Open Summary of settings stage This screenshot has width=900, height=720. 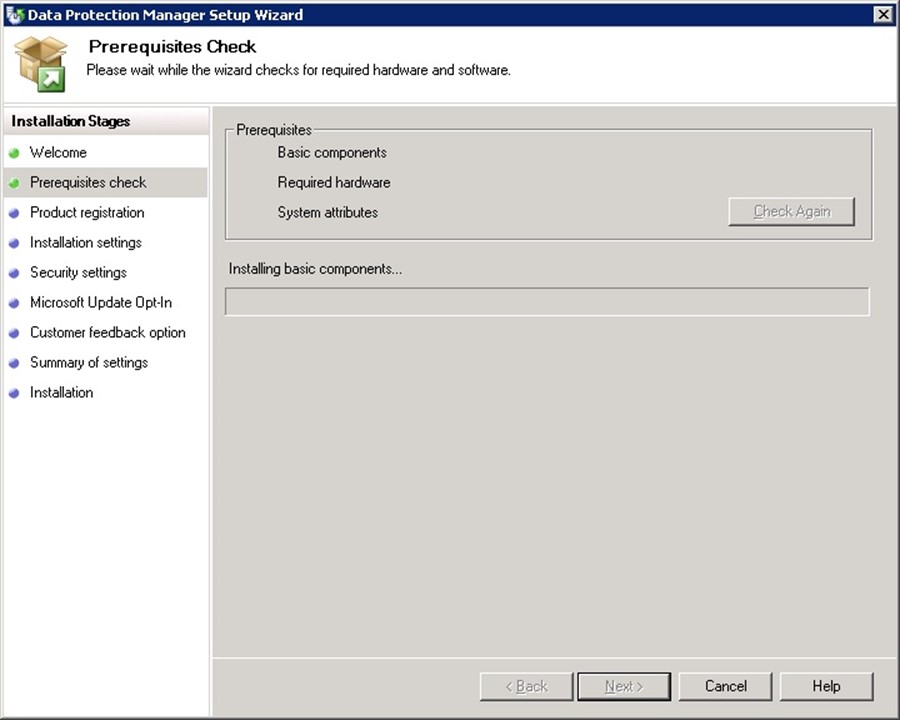click(x=88, y=363)
